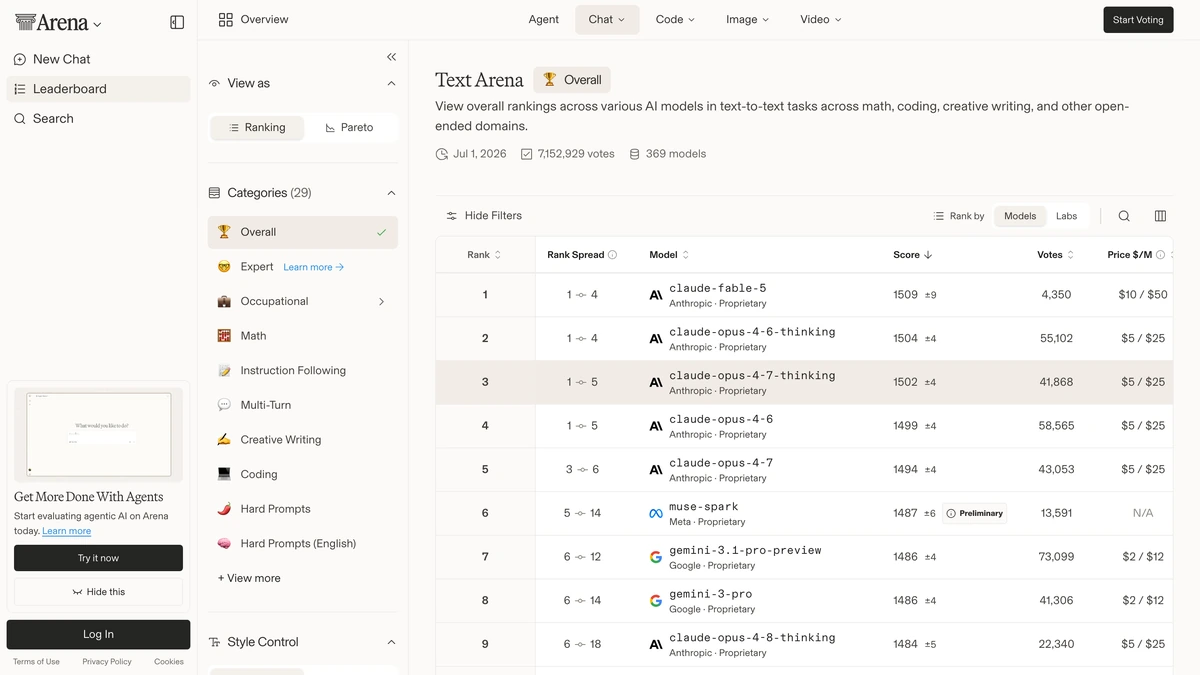The image size is (1200, 675).
Task: Click the Google logo beside gemini-3-pro
Action: click(656, 601)
